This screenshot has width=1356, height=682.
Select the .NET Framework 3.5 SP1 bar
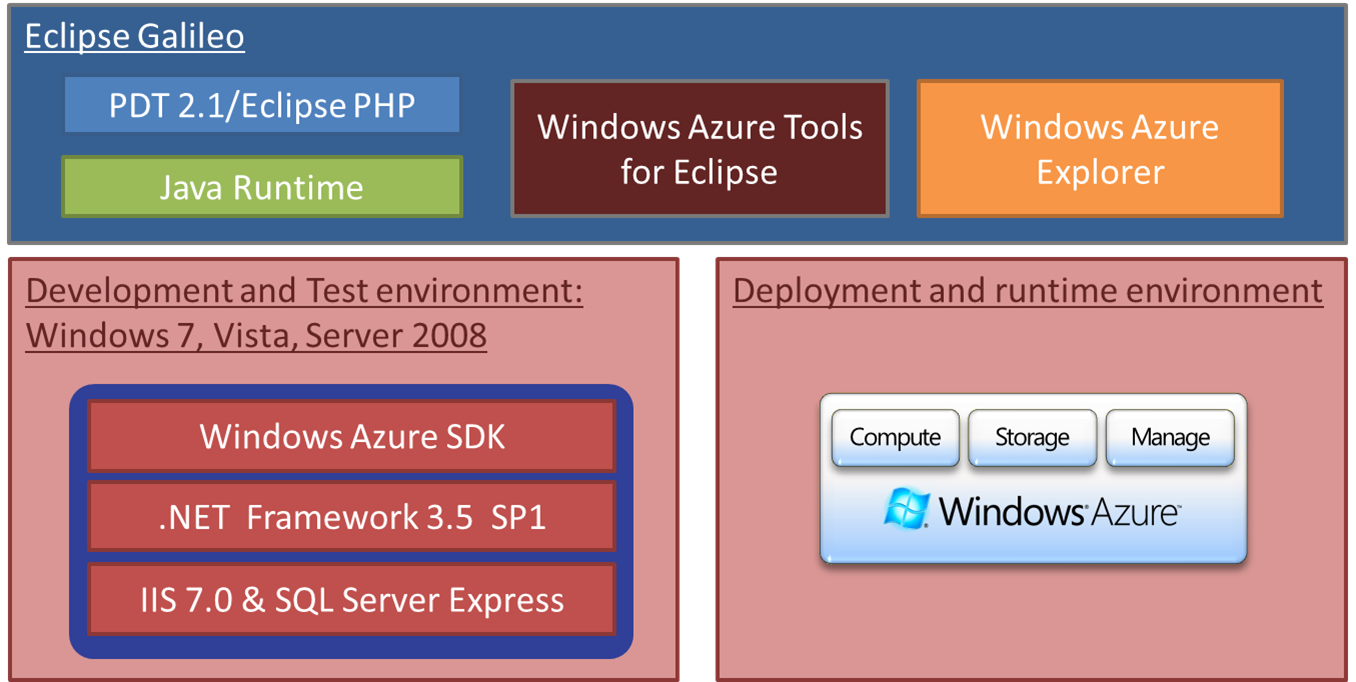(352, 517)
